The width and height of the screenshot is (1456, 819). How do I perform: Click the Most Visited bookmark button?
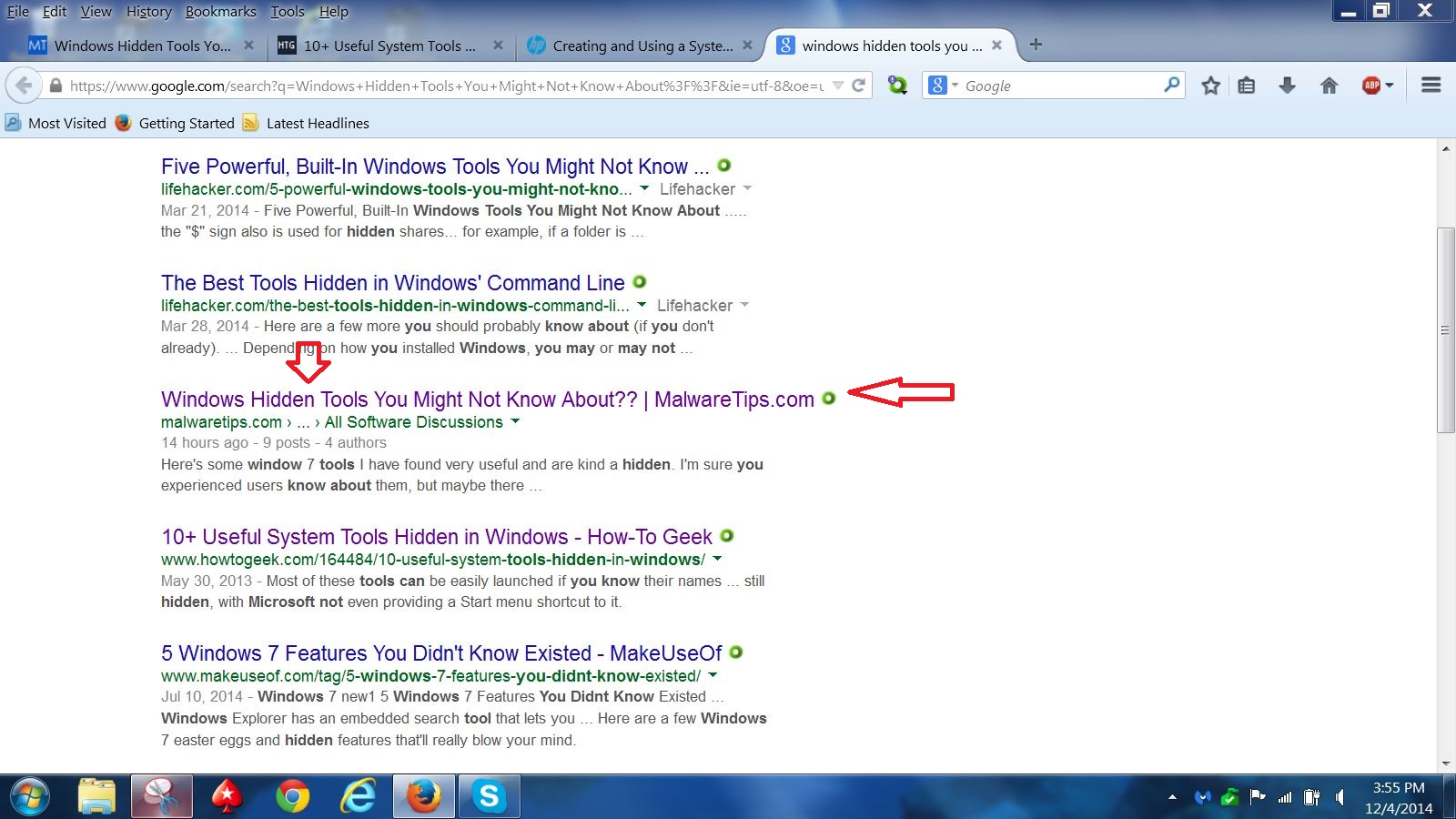[56, 123]
